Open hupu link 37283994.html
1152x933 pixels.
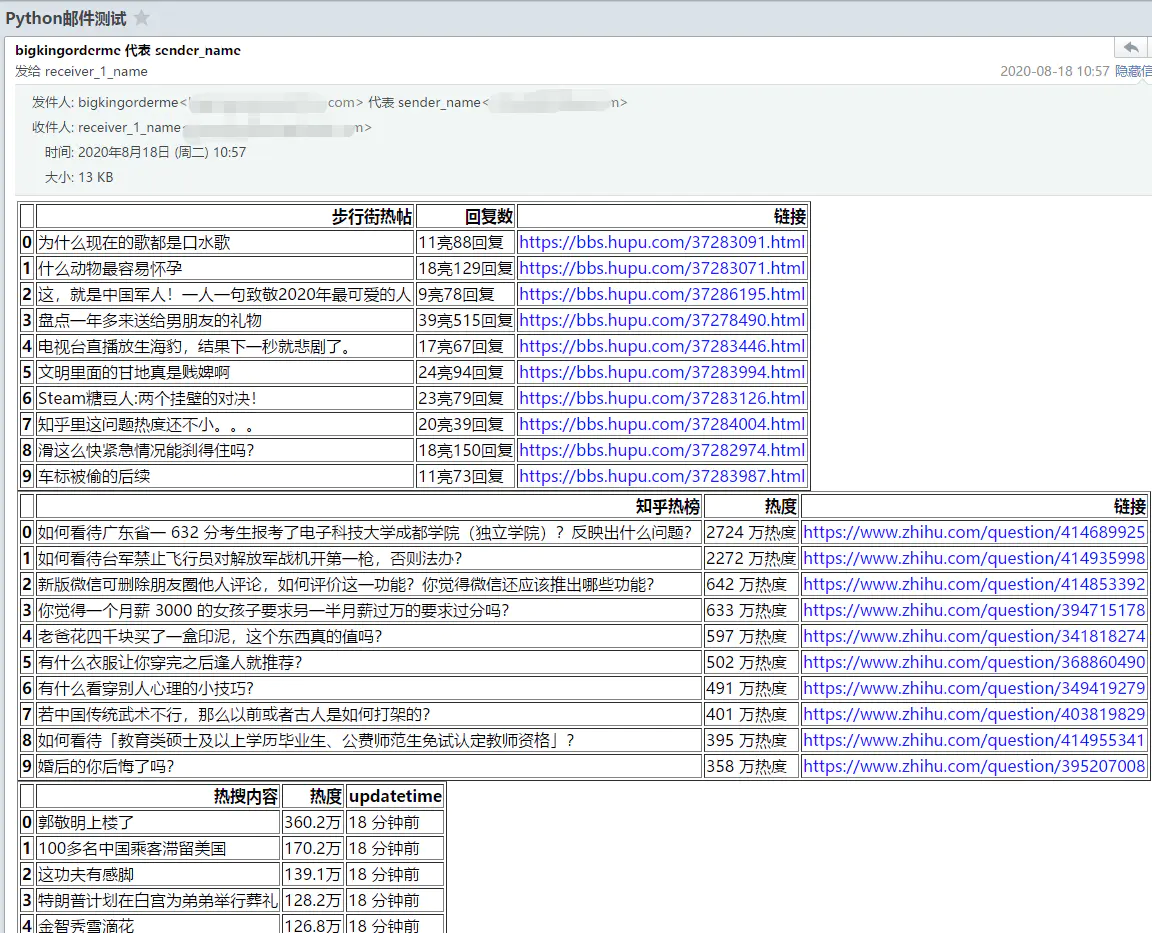click(662, 372)
